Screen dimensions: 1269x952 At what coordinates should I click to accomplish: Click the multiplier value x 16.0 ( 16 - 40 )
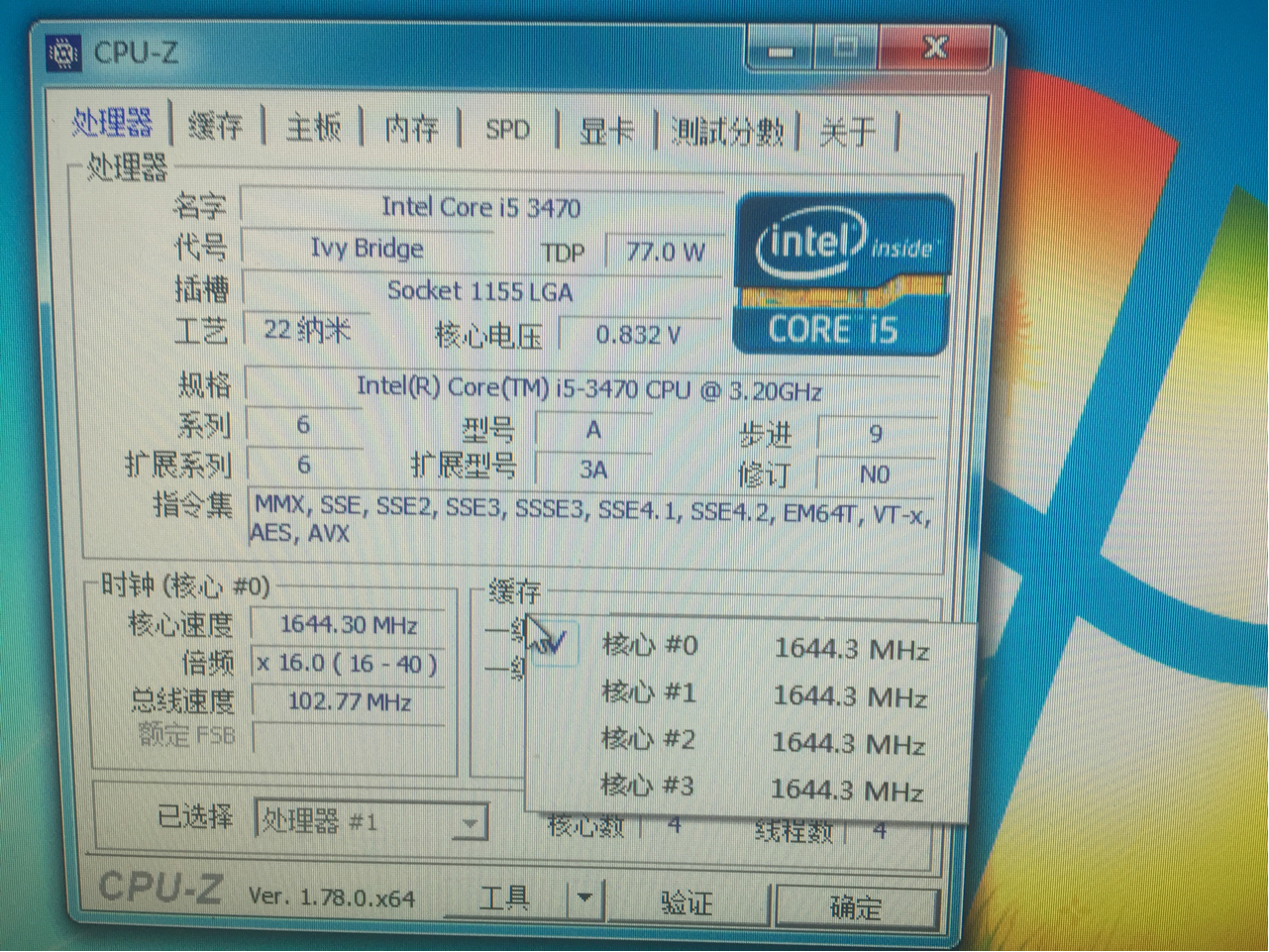tap(349, 664)
